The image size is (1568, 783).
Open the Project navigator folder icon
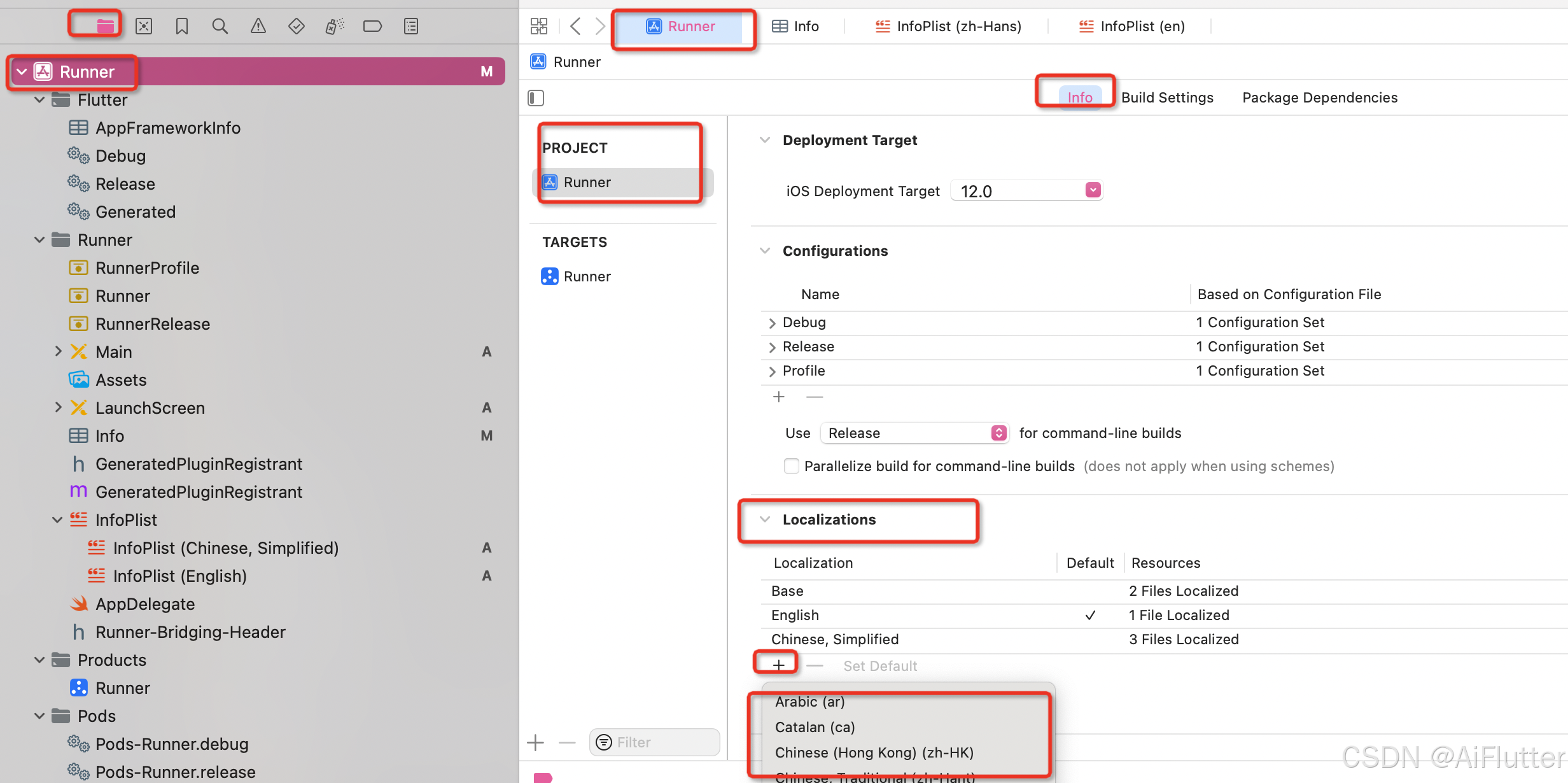coord(105,26)
